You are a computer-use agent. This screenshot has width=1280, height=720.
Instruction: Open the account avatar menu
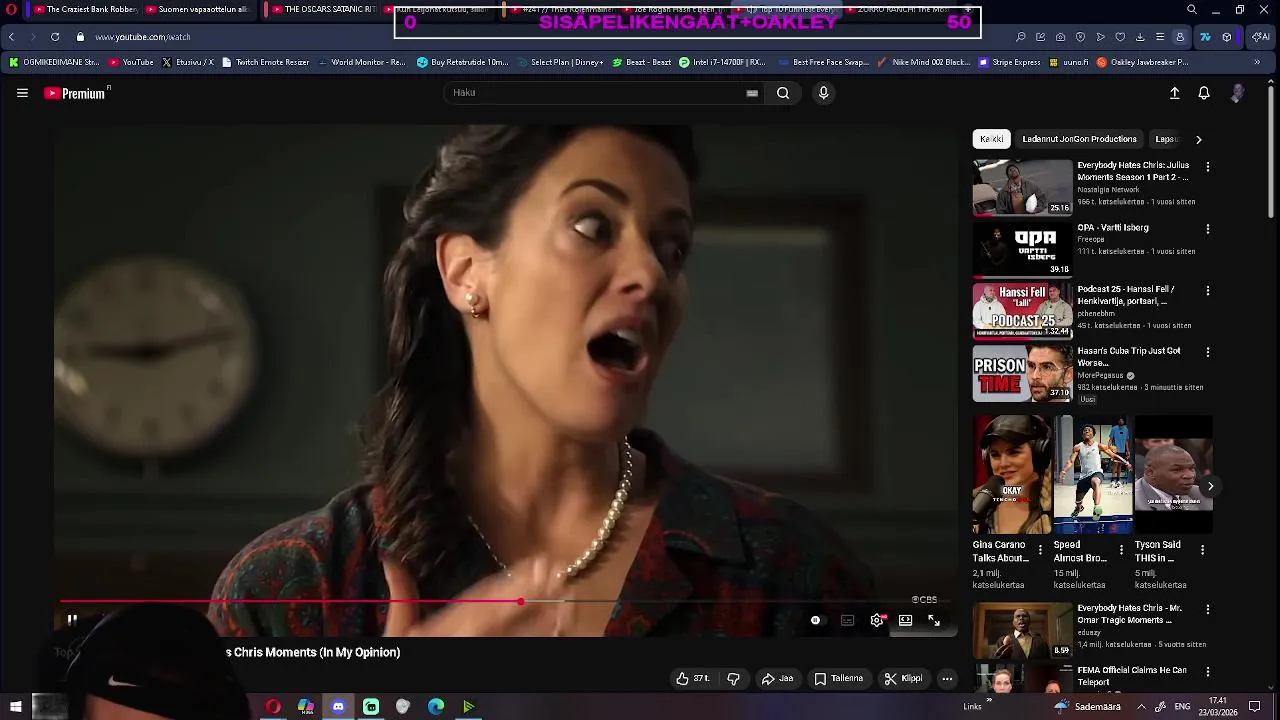click(1237, 93)
